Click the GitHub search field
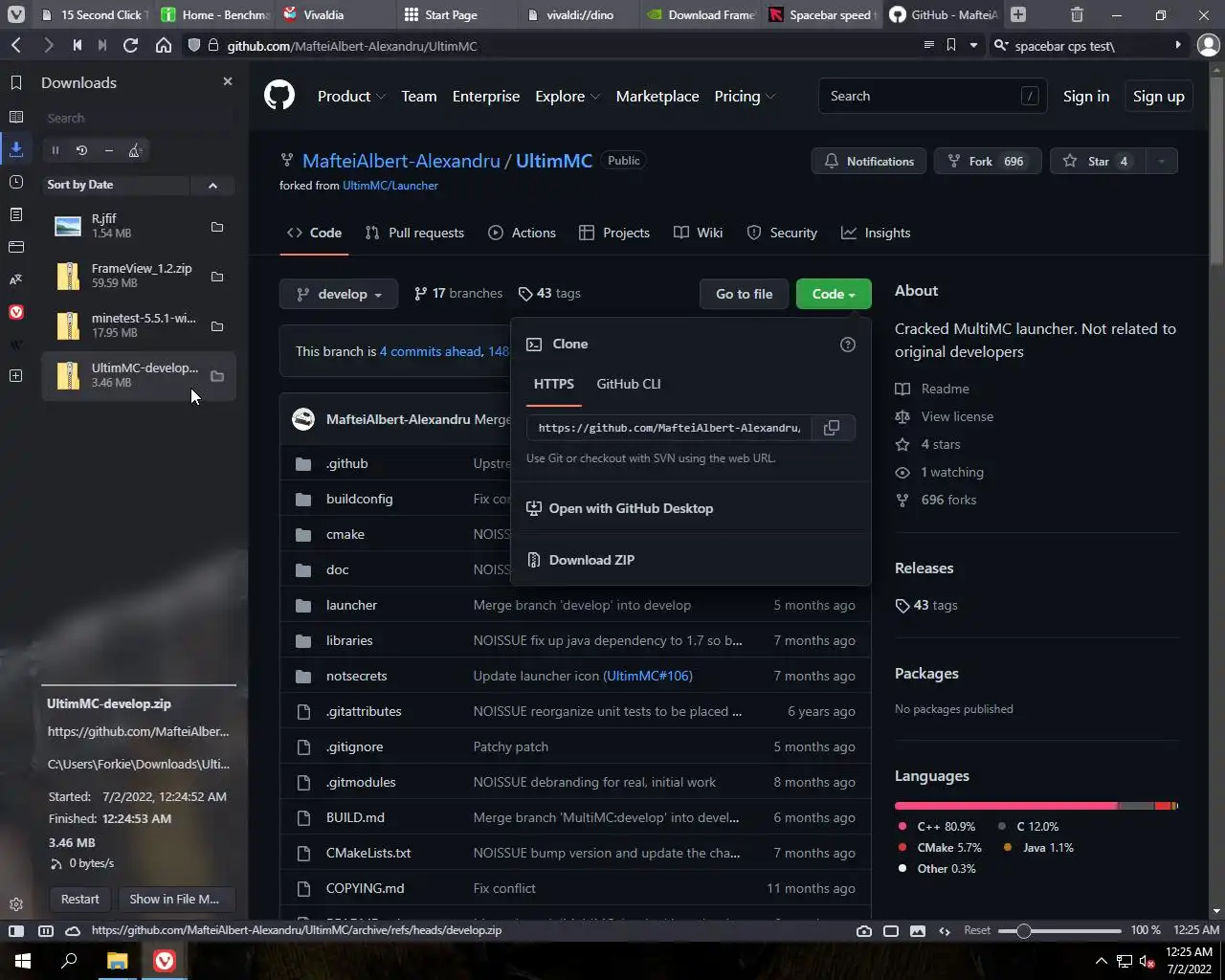The height and width of the screenshot is (980, 1225). point(933,96)
